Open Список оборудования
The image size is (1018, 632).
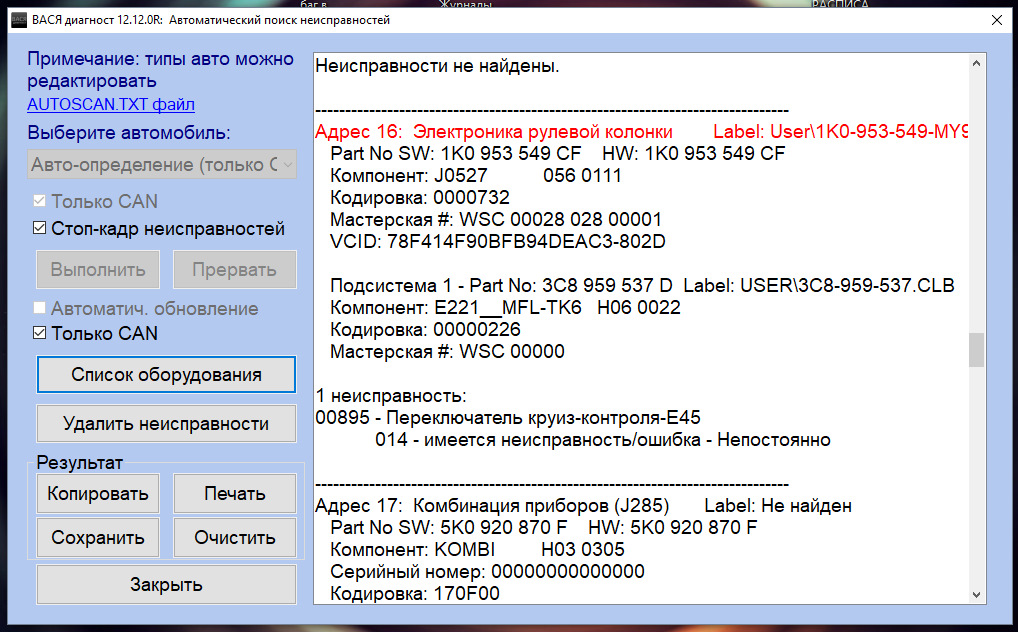(166, 375)
